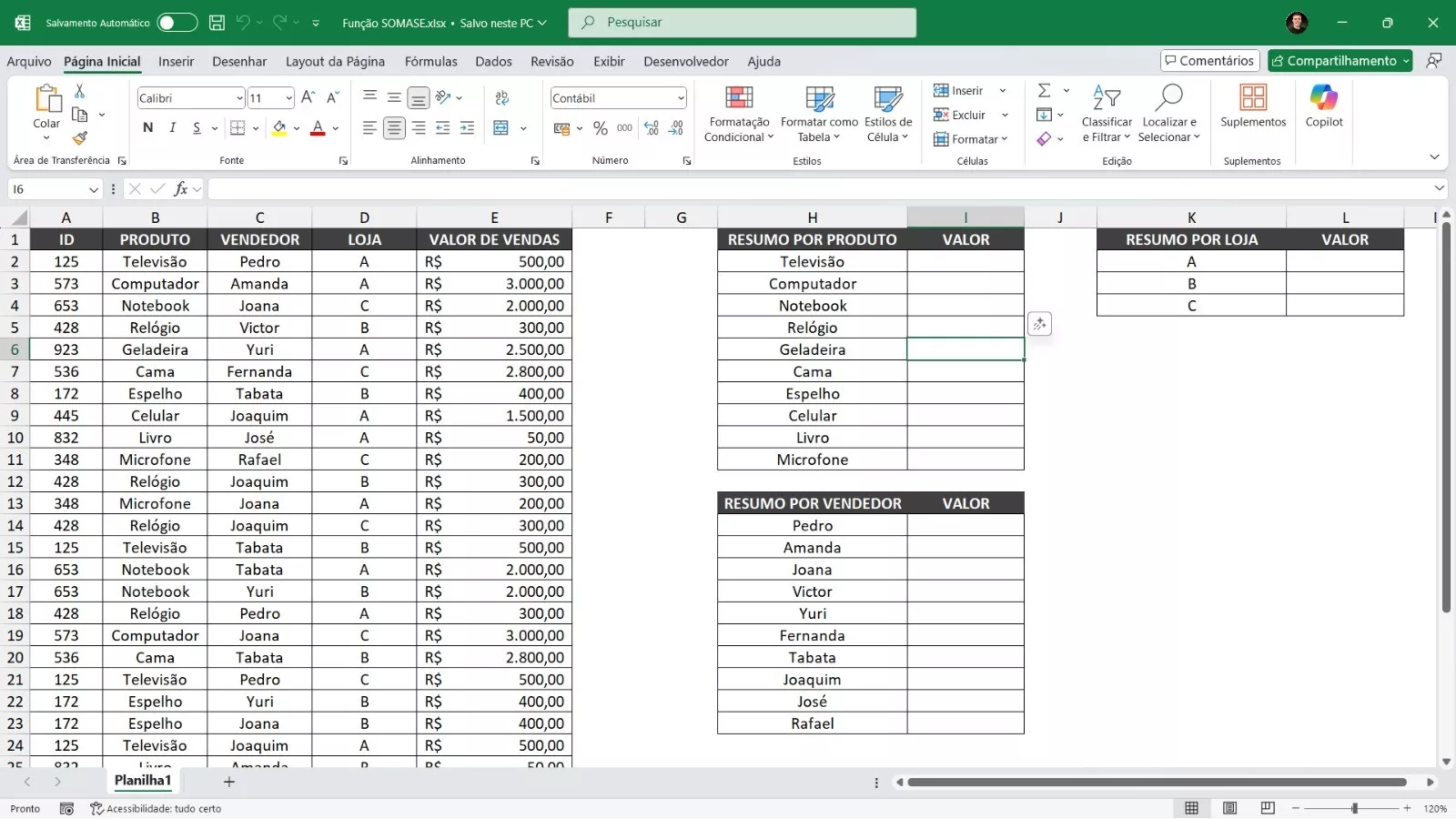The image size is (1456, 819).
Task: Click the save disk icon
Action: point(217,23)
